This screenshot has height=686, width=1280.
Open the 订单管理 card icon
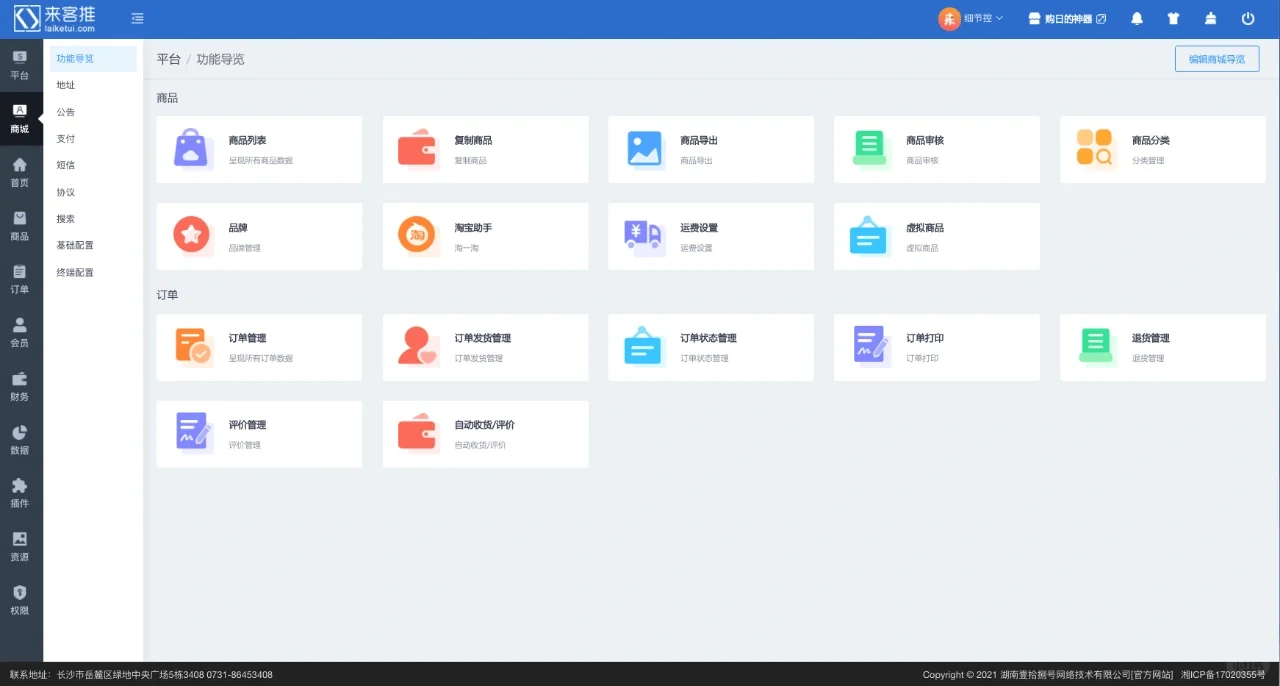tap(193, 346)
